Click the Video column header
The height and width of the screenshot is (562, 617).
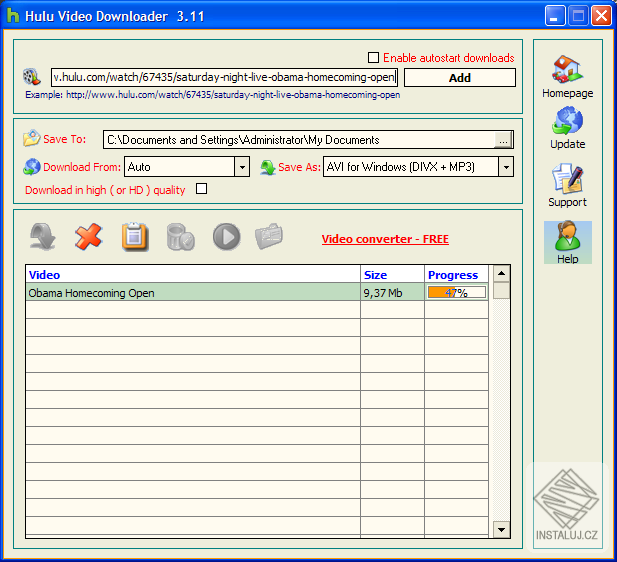[193, 274]
